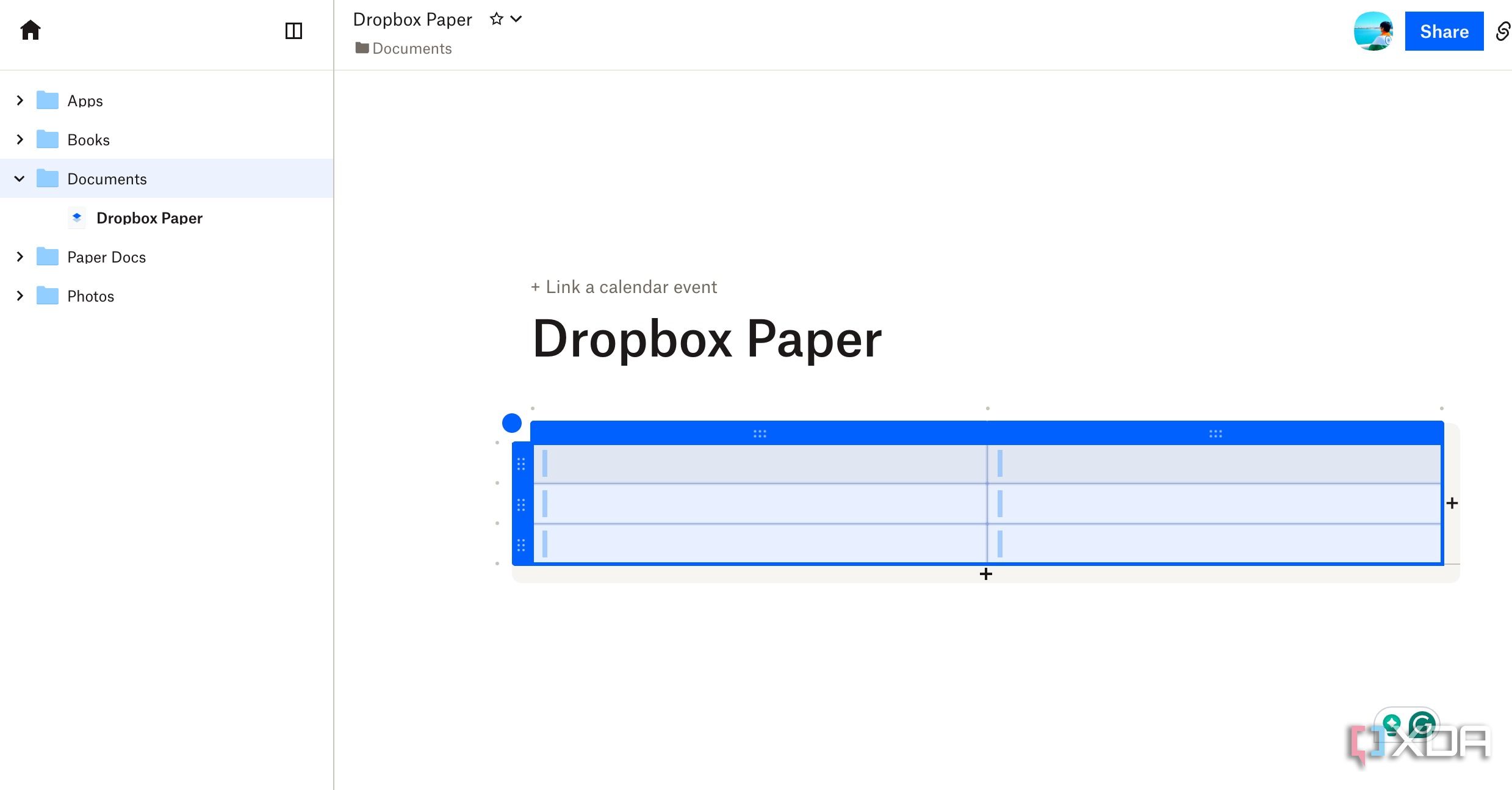The width and height of the screenshot is (1512, 790).
Task: Select the Books folder in the sidebar
Action: pyautogui.click(x=167, y=139)
